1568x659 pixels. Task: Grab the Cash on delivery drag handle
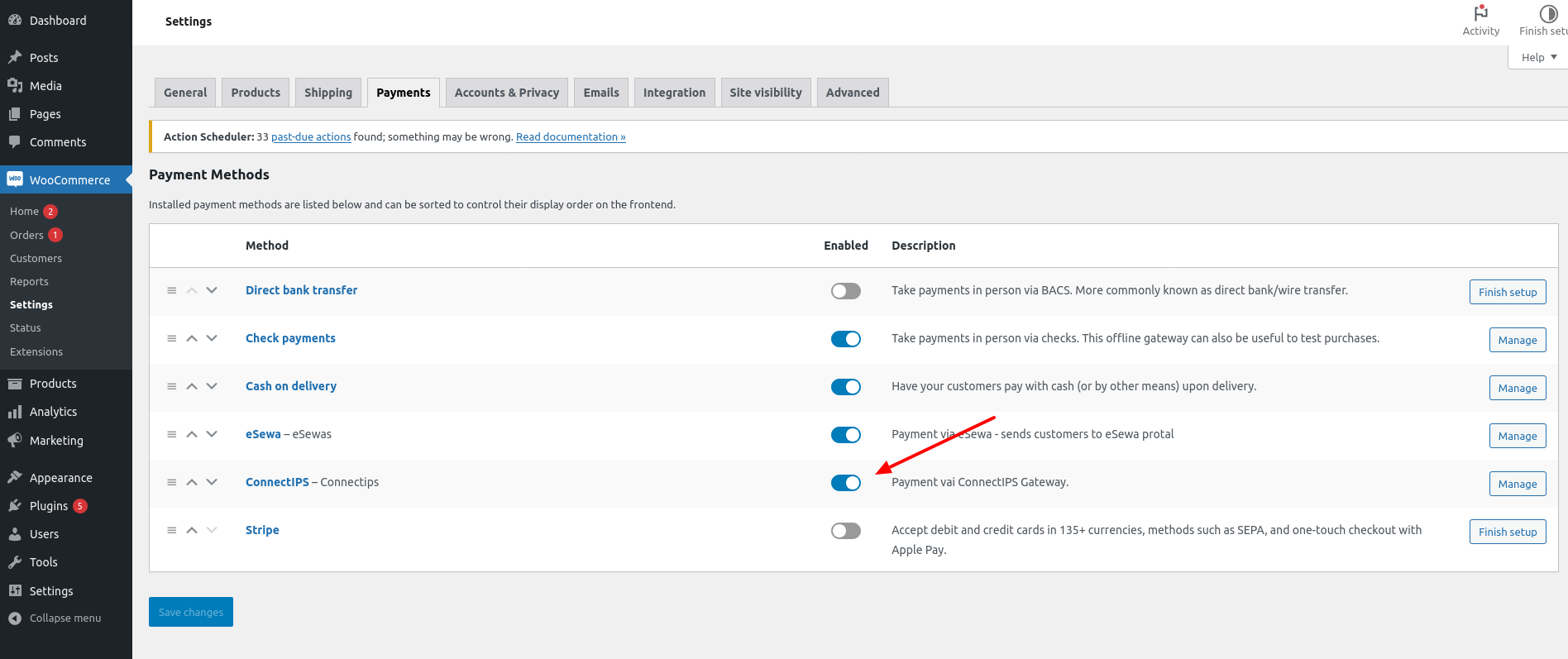point(172,386)
